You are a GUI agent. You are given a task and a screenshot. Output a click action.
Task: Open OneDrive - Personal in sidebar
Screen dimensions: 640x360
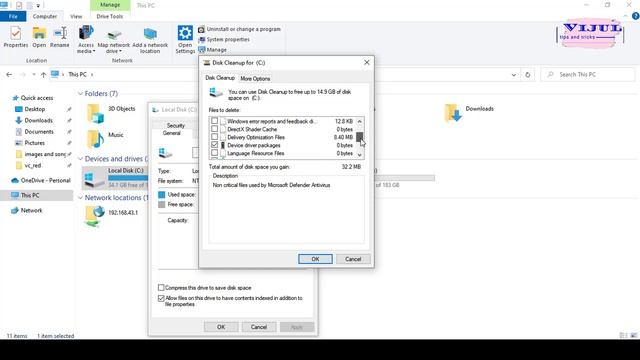(x=45, y=180)
